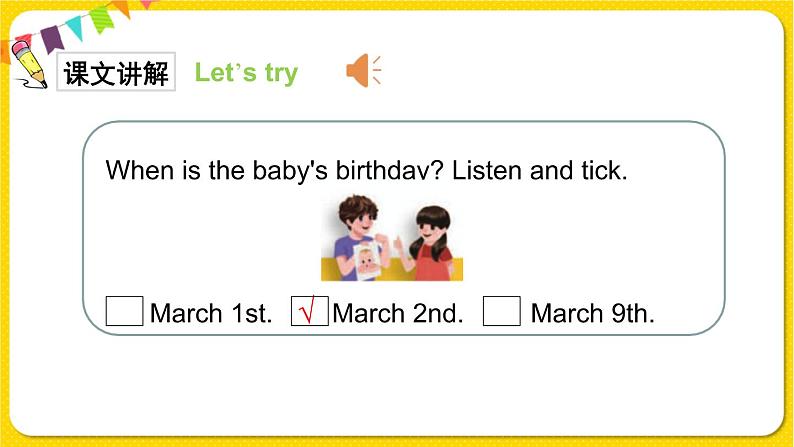Click the orange flag on bunting
Viewport: 794px width, 447px height.
(122, 7)
